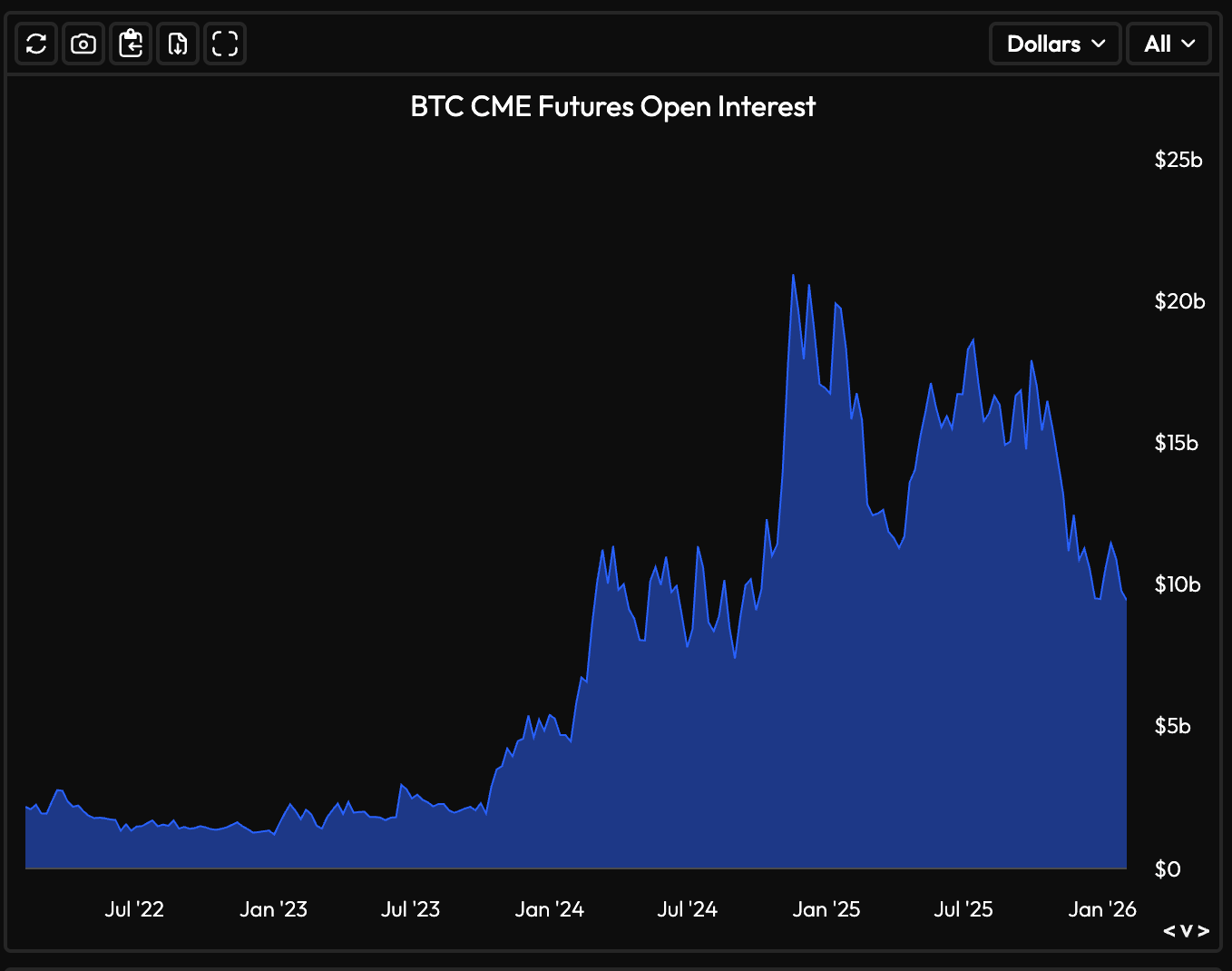This screenshot has height=971, width=1232.
Task: Click the $5b y-axis label
Action: 1172,726
